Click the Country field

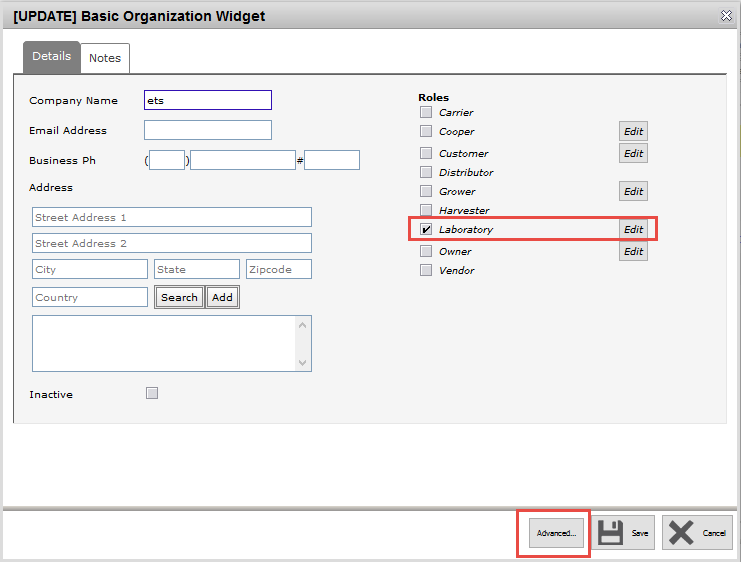(90, 297)
